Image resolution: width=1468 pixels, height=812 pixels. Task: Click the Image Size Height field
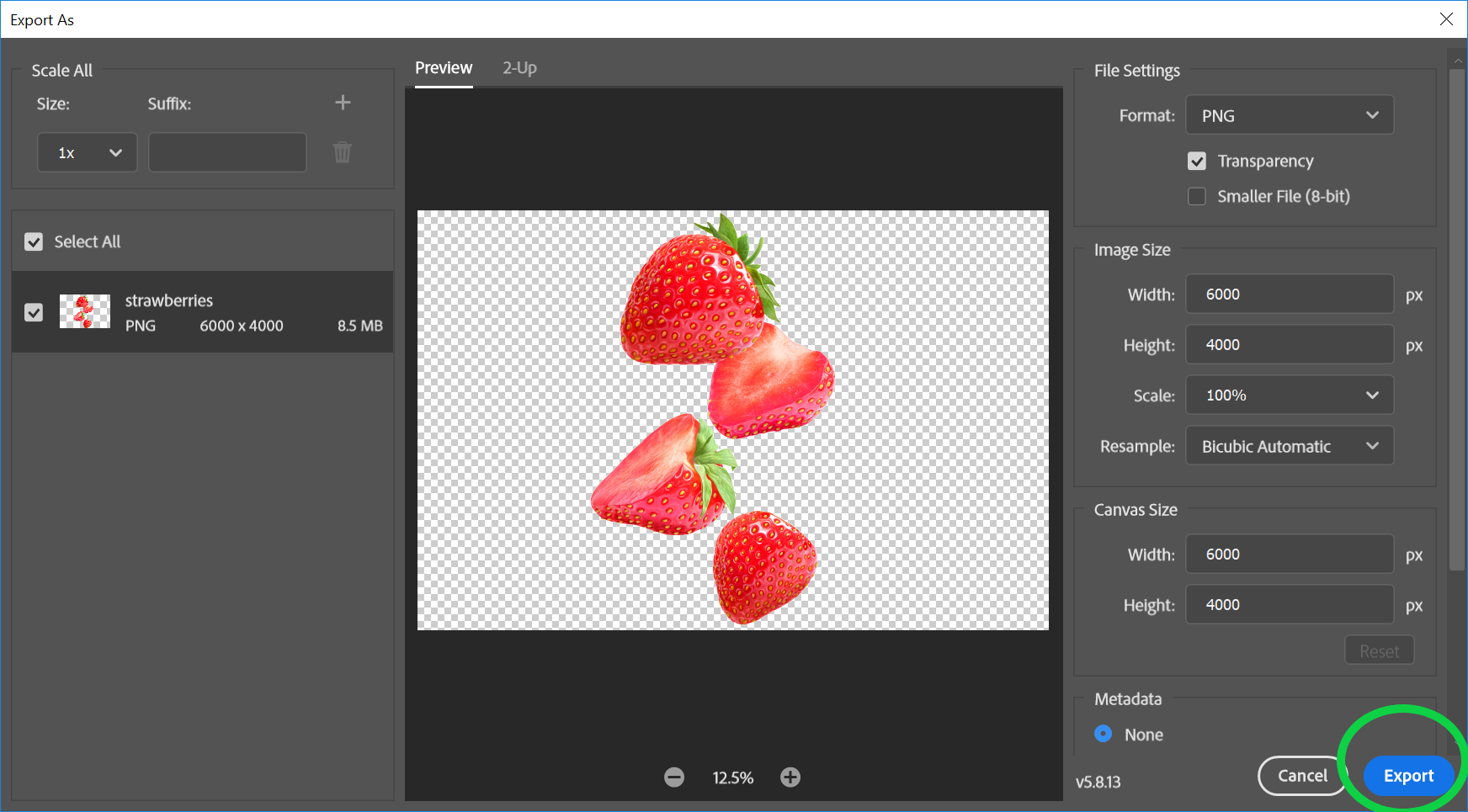click(1290, 344)
